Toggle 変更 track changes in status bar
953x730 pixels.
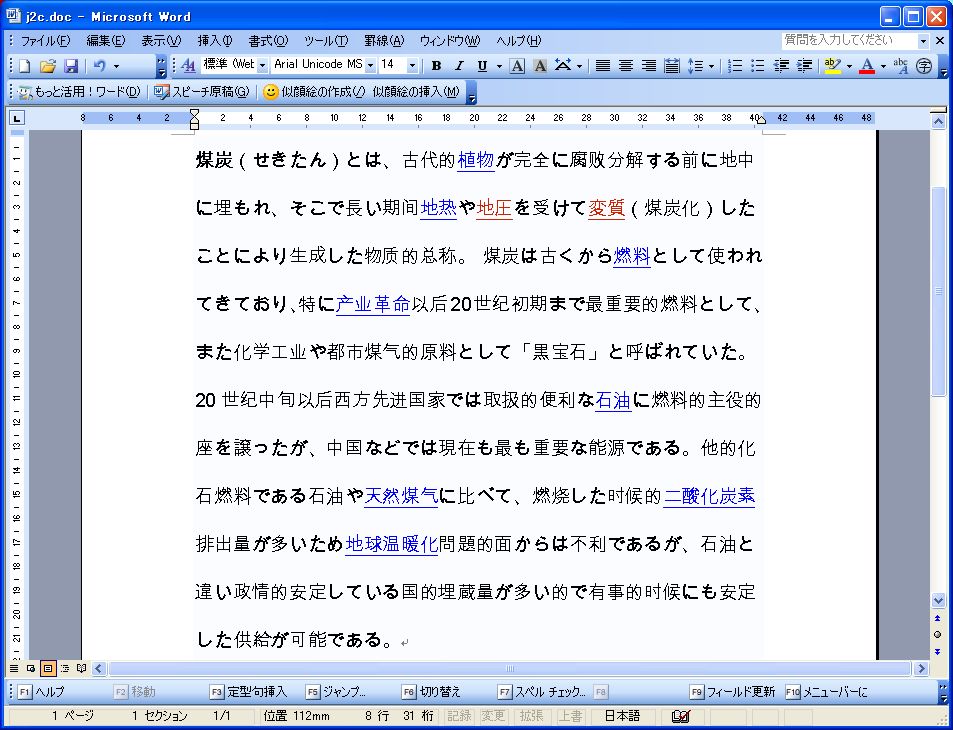pyautogui.click(x=492, y=716)
